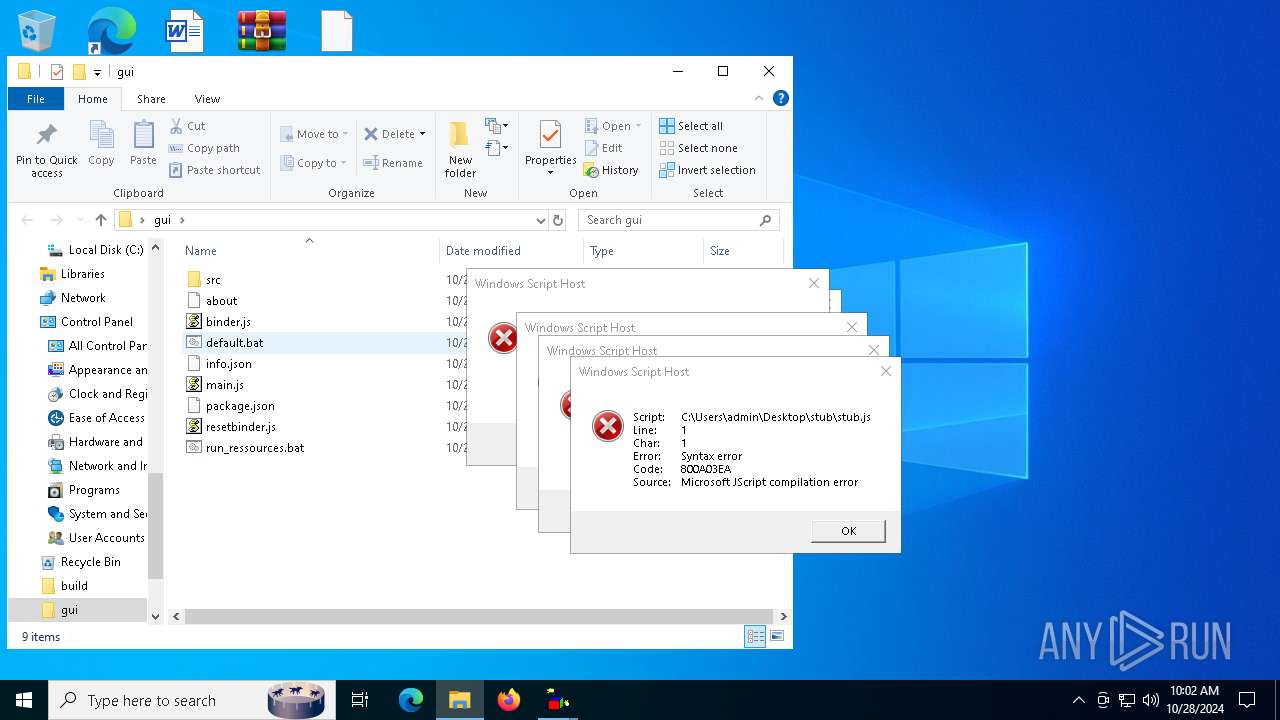Switch to Details view layout icon

click(x=755, y=636)
